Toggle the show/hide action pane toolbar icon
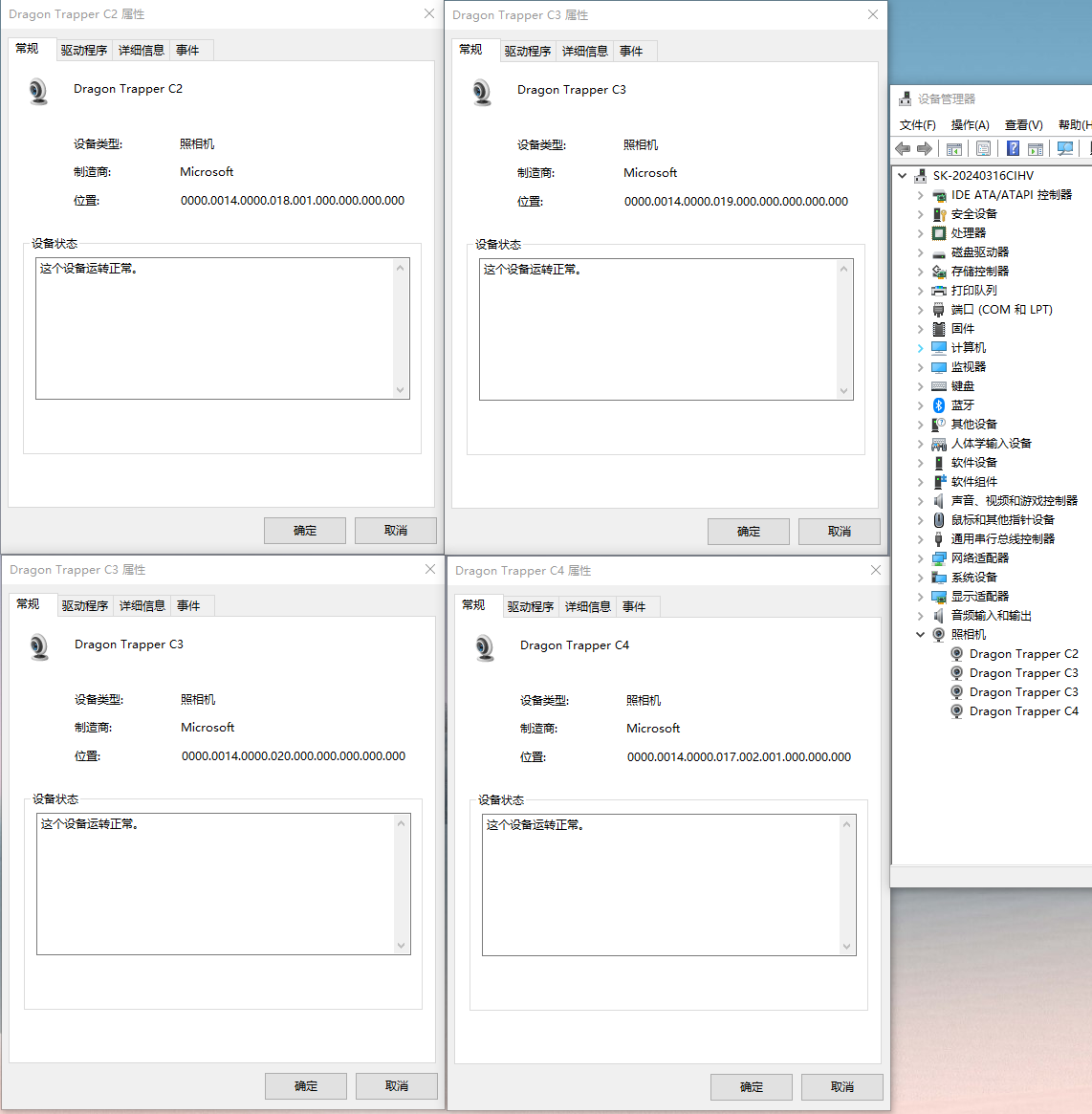The image size is (1092, 1114). [1036, 148]
